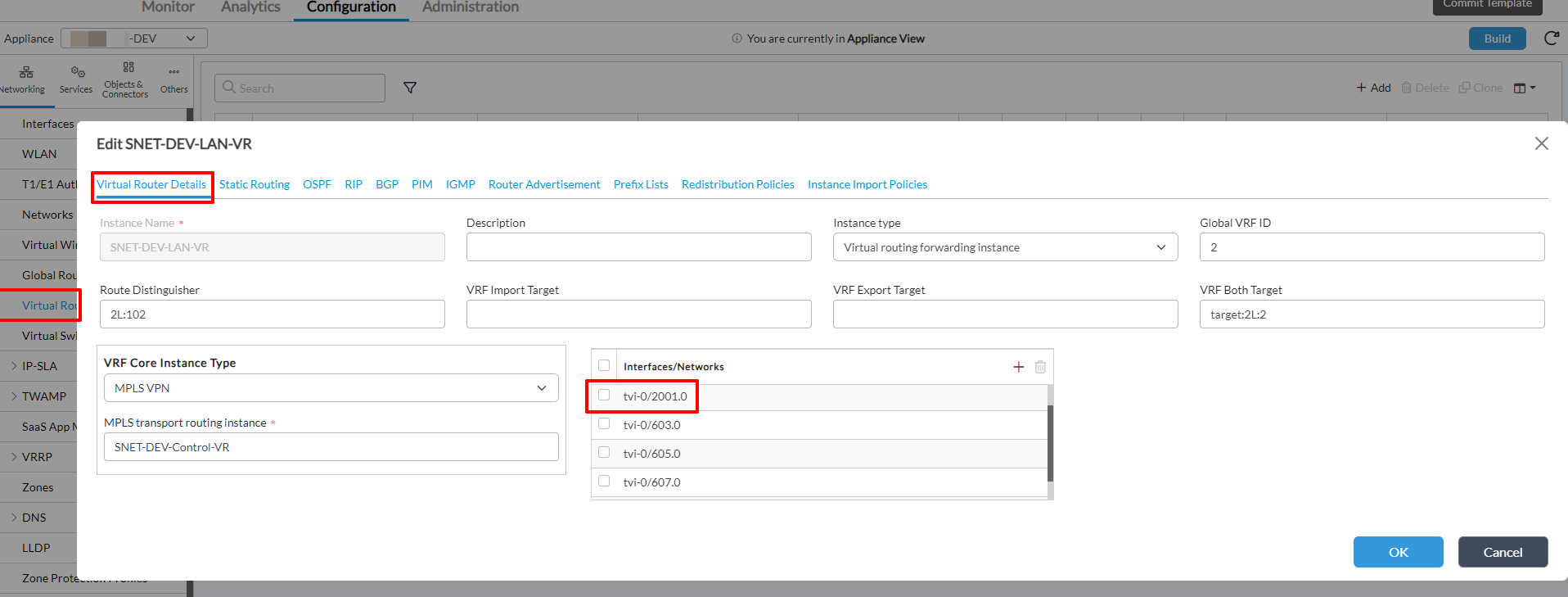Image resolution: width=1568 pixels, height=597 pixels.
Task: Toggle the select-all Interfaces/Networks checkbox
Action: pos(604,366)
